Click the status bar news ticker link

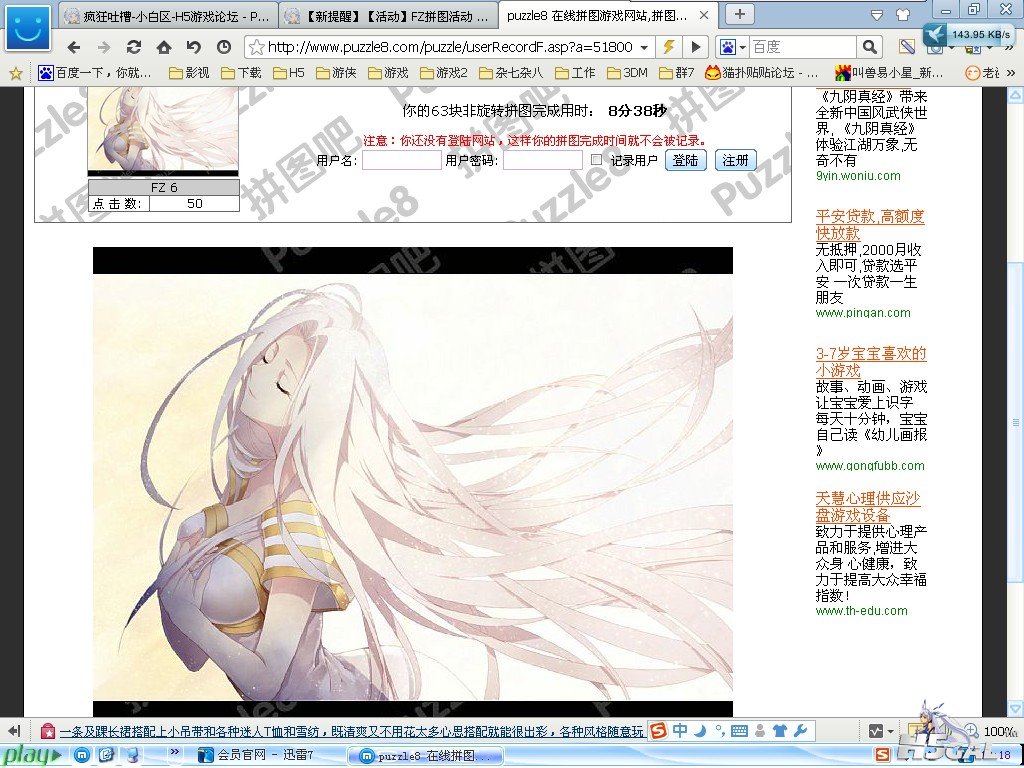(x=351, y=731)
